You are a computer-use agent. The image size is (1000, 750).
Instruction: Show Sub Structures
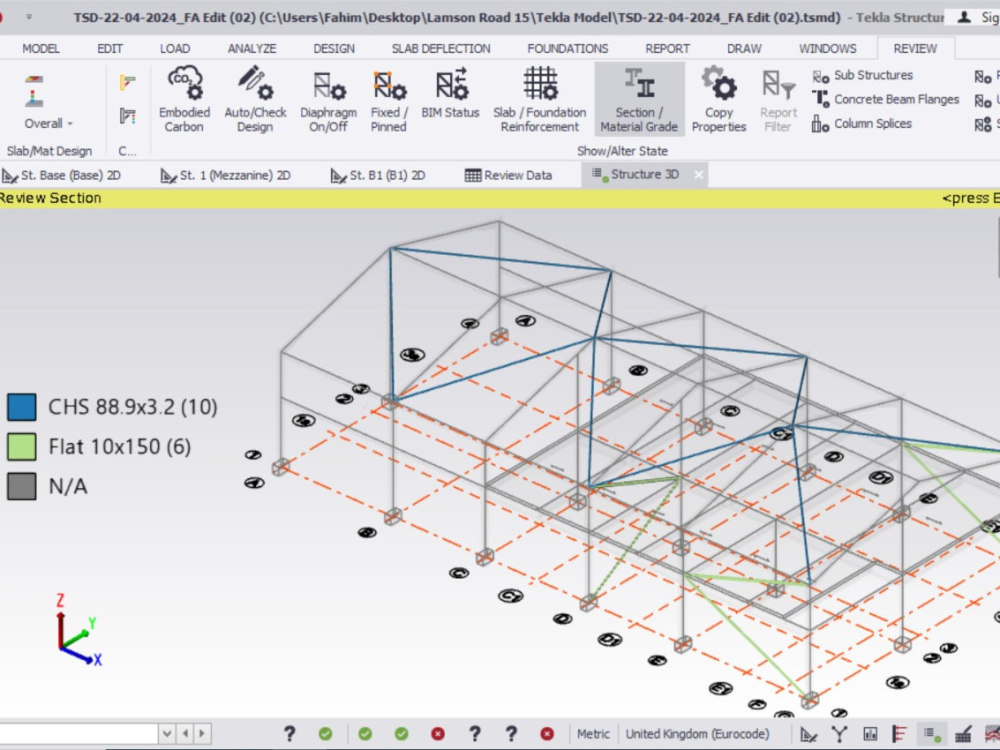click(x=862, y=75)
